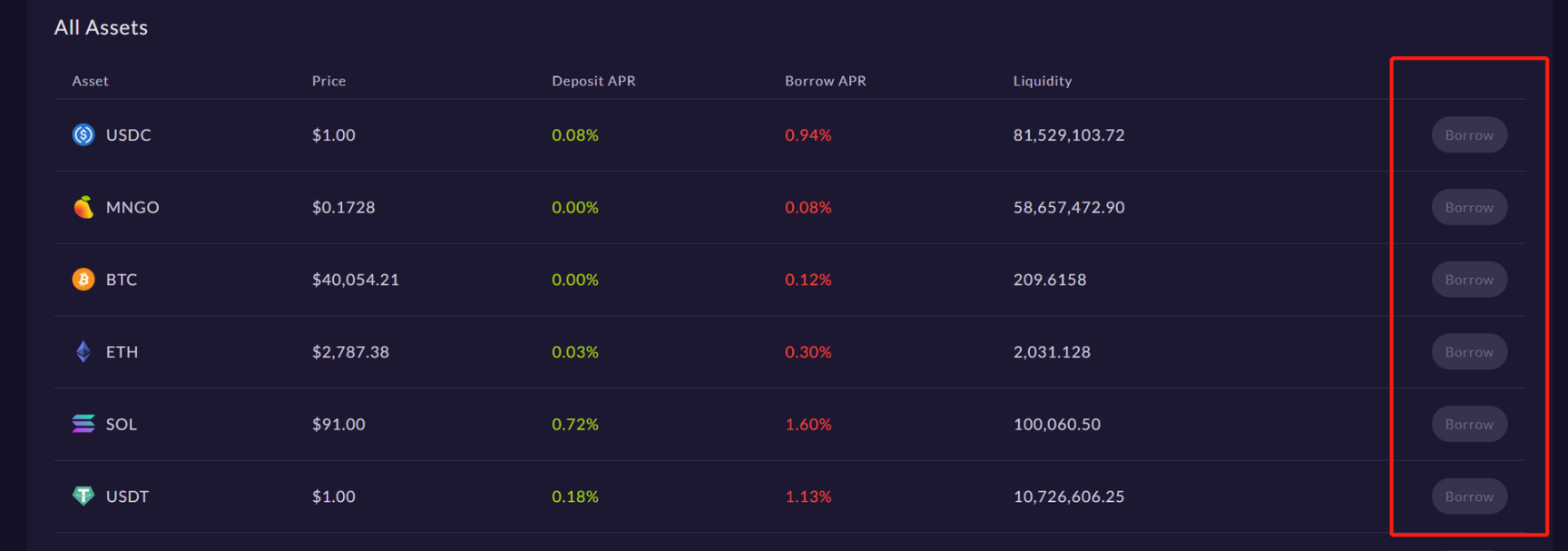Click the USDC coin icon
Image resolution: width=1568 pixels, height=551 pixels.
click(83, 135)
